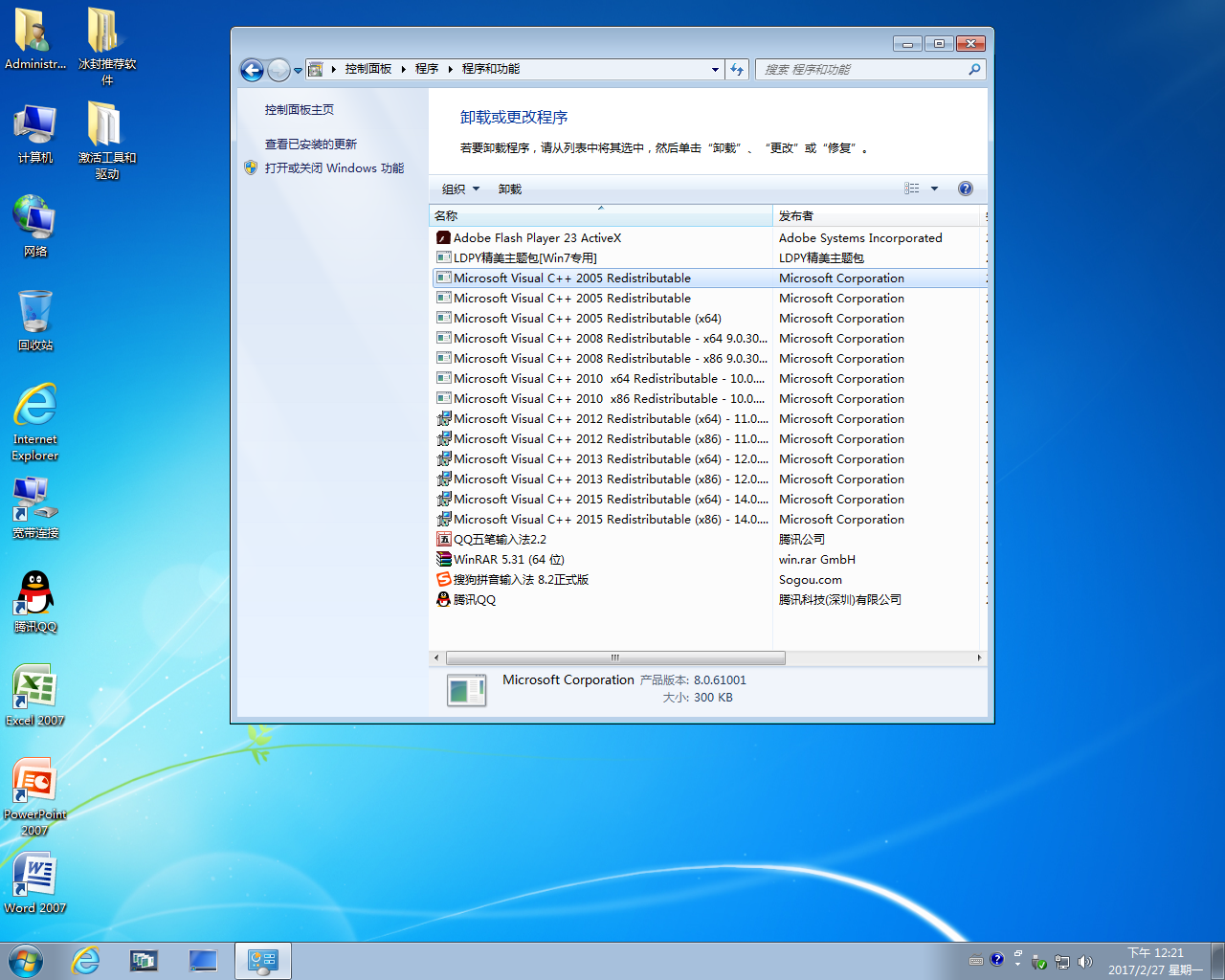Open 网络 desktop icon
The image size is (1225, 980).
35,227
